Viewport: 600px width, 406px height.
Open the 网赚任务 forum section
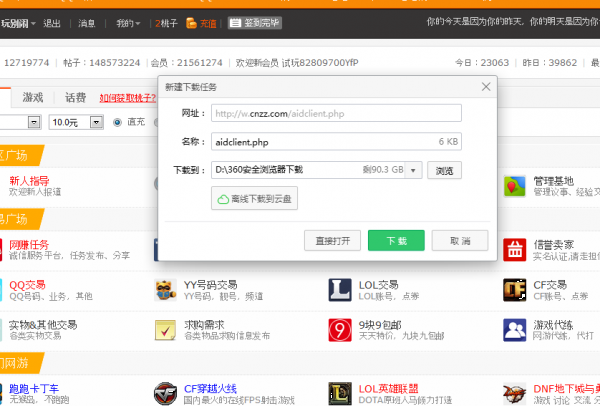pyautogui.click(x=29, y=245)
